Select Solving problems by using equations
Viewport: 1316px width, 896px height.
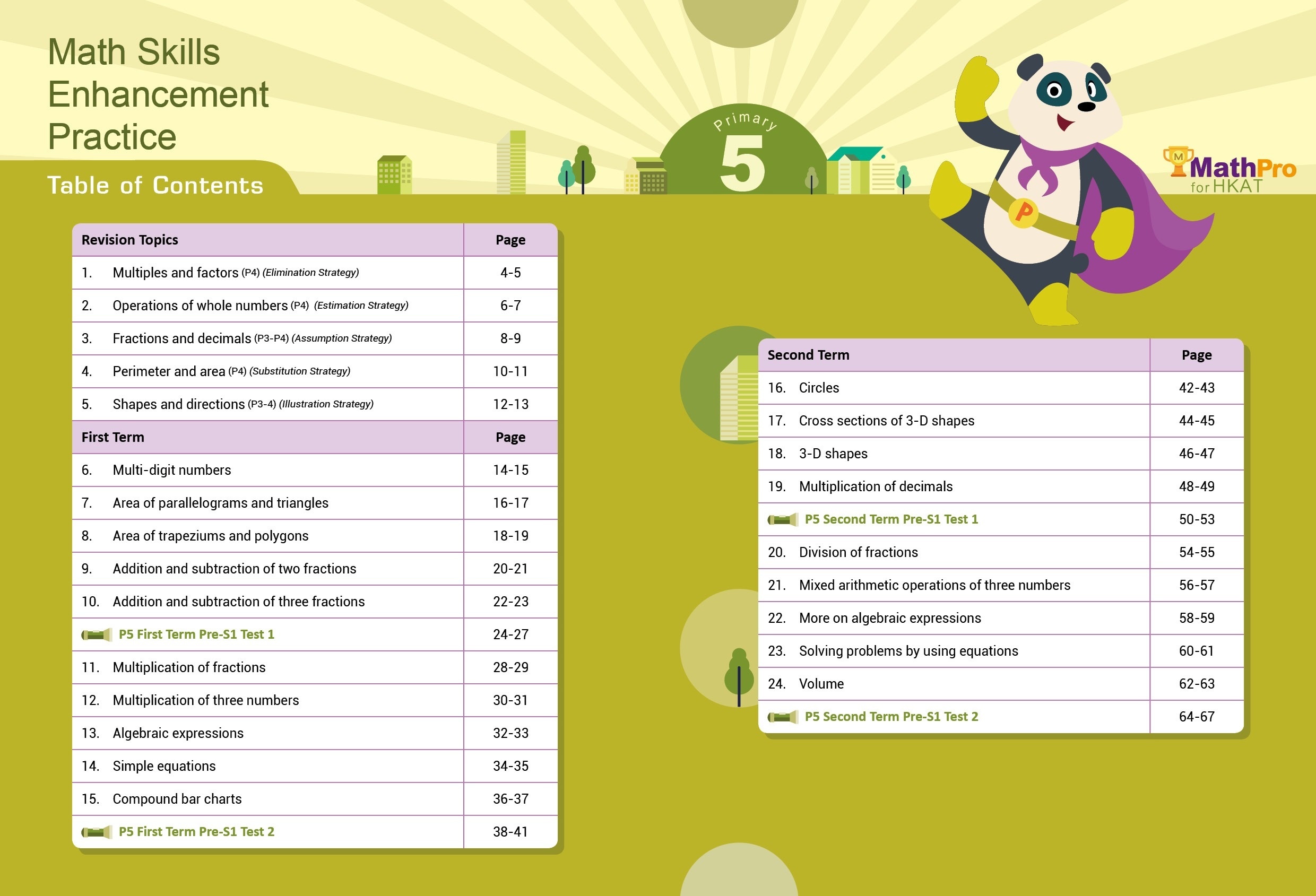[x=908, y=651]
